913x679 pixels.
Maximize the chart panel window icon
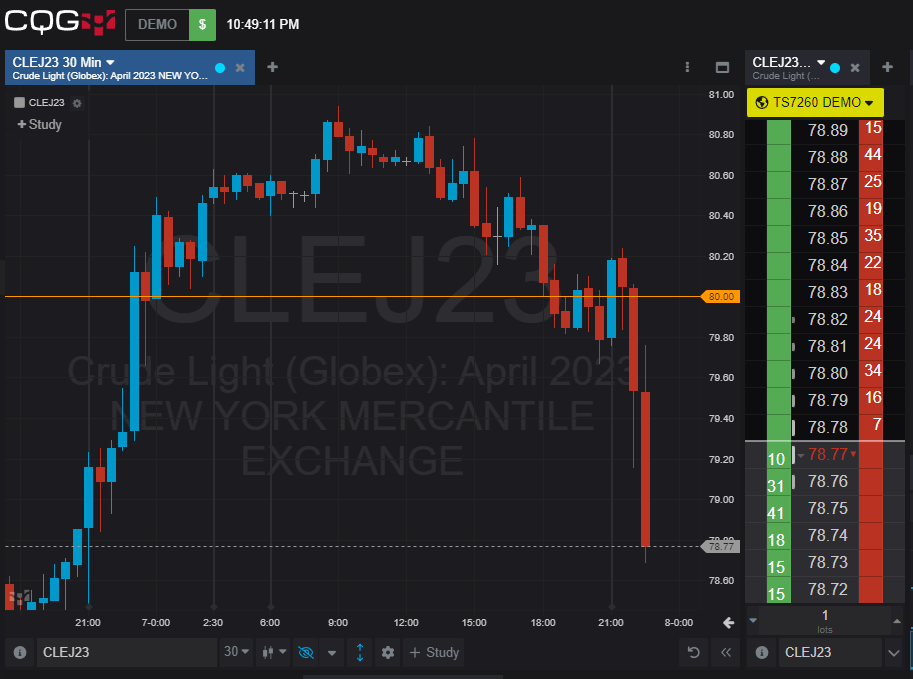(722, 68)
